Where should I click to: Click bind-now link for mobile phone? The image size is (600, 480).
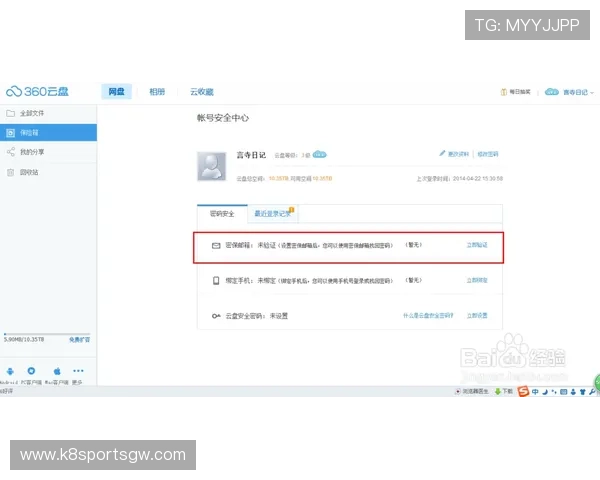(x=477, y=280)
